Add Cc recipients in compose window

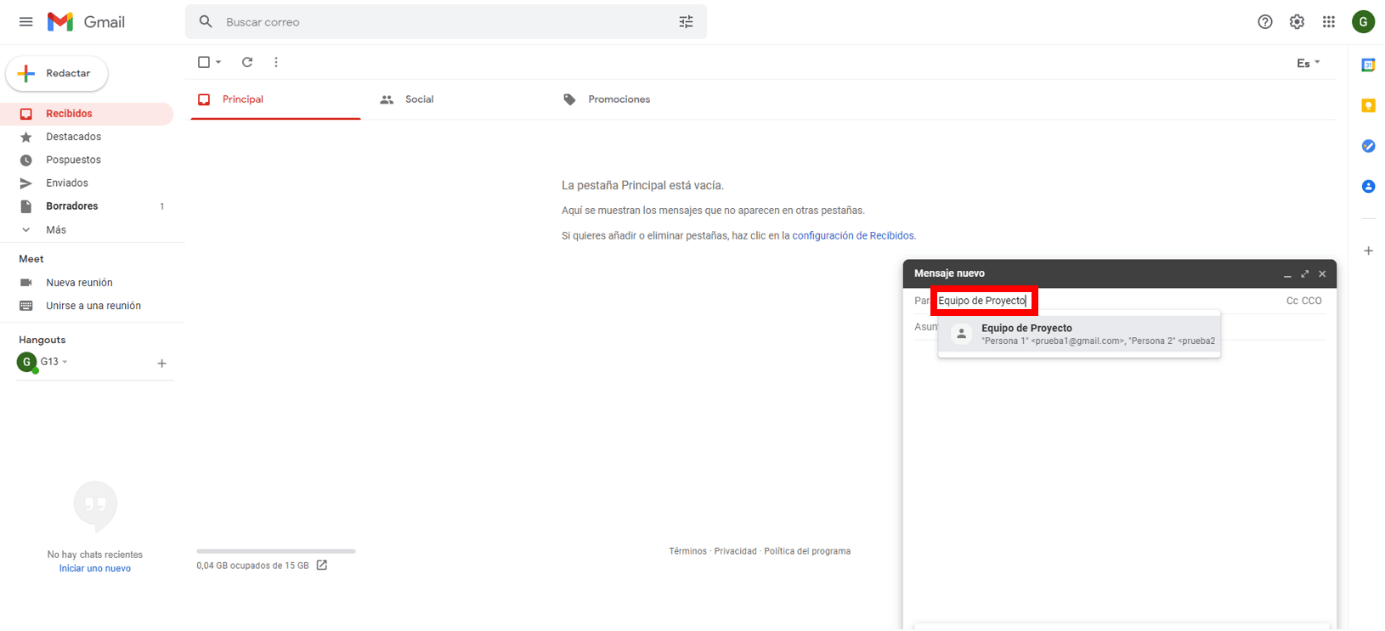1292,301
